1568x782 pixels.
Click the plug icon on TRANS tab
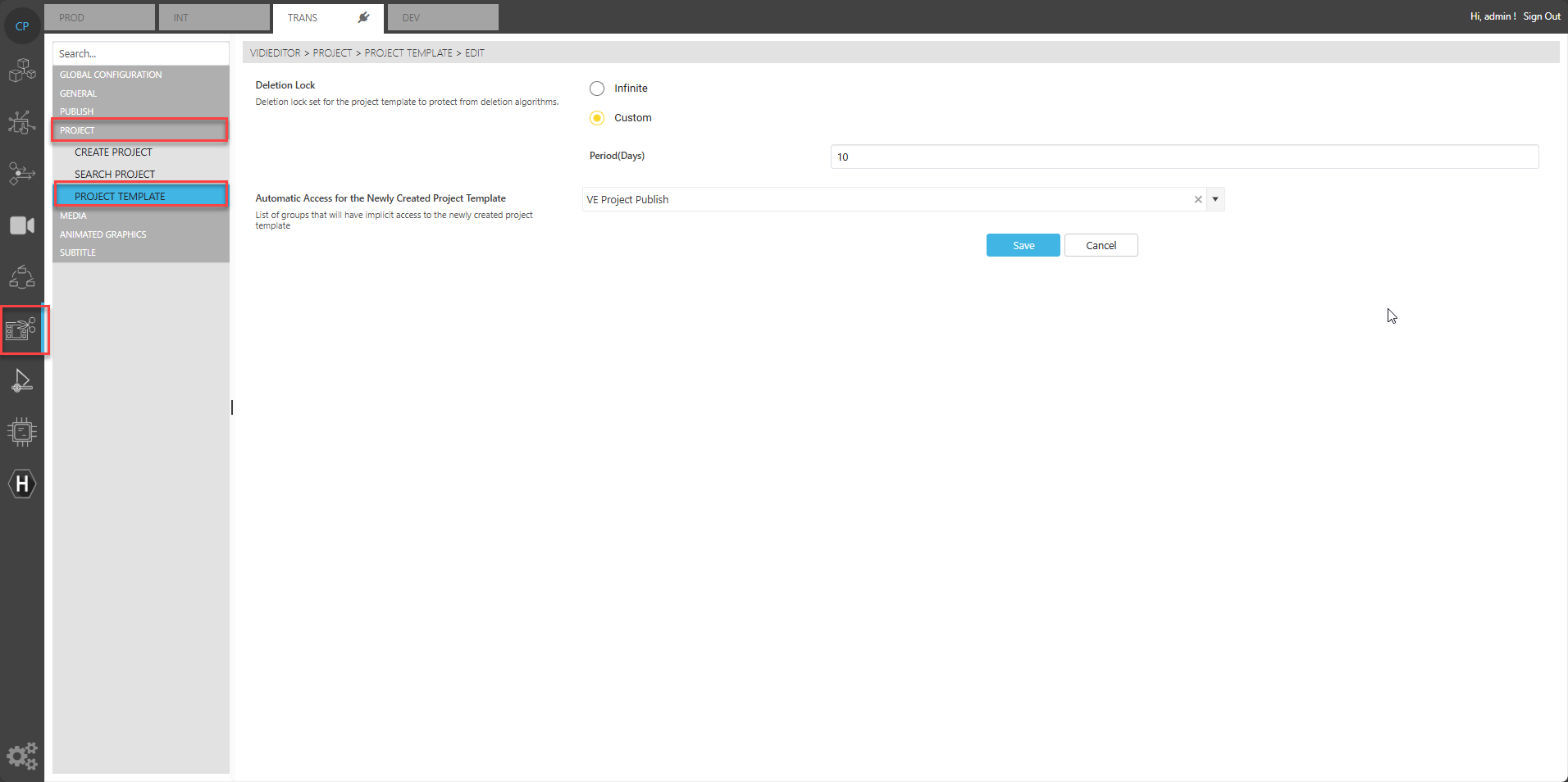click(363, 17)
